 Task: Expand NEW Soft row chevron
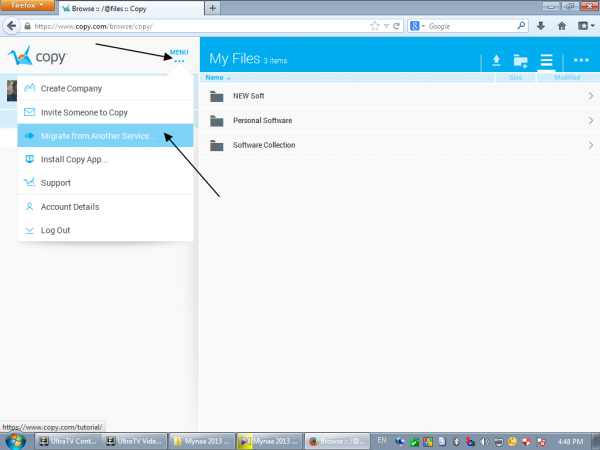[x=591, y=96]
